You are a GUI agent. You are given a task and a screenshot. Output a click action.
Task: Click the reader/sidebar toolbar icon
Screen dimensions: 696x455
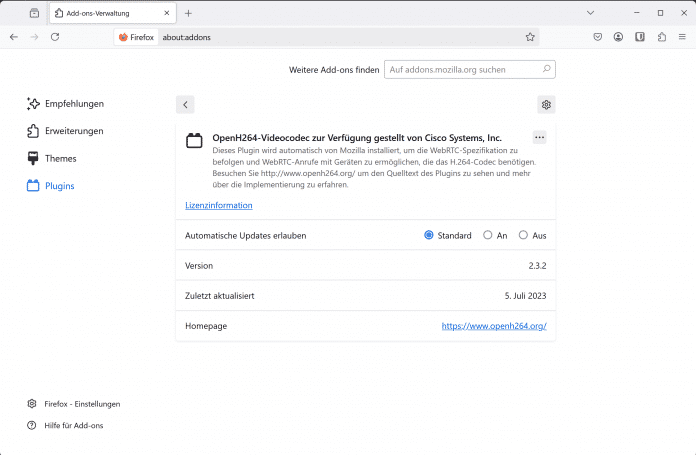click(640, 37)
